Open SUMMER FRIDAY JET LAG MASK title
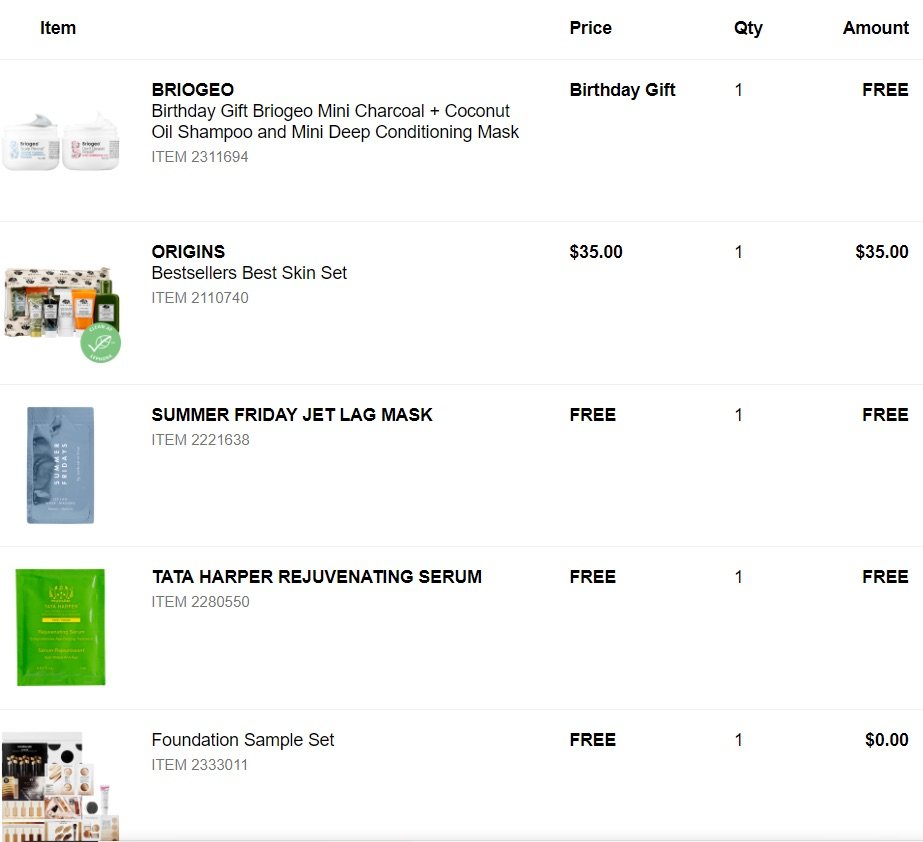The width and height of the screenshot is (923, 842). (292, 415)
